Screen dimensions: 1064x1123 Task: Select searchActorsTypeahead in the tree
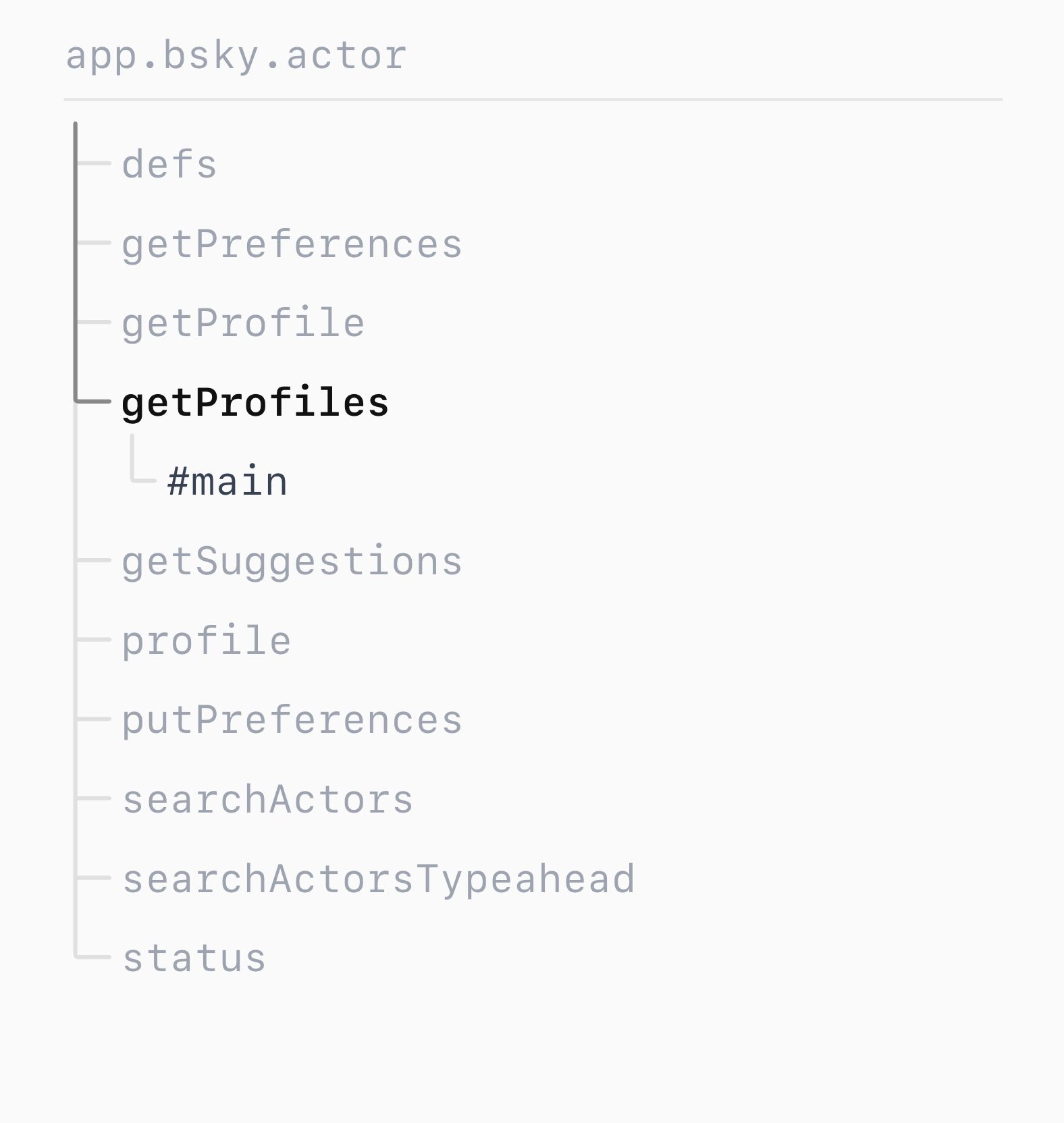378,879
